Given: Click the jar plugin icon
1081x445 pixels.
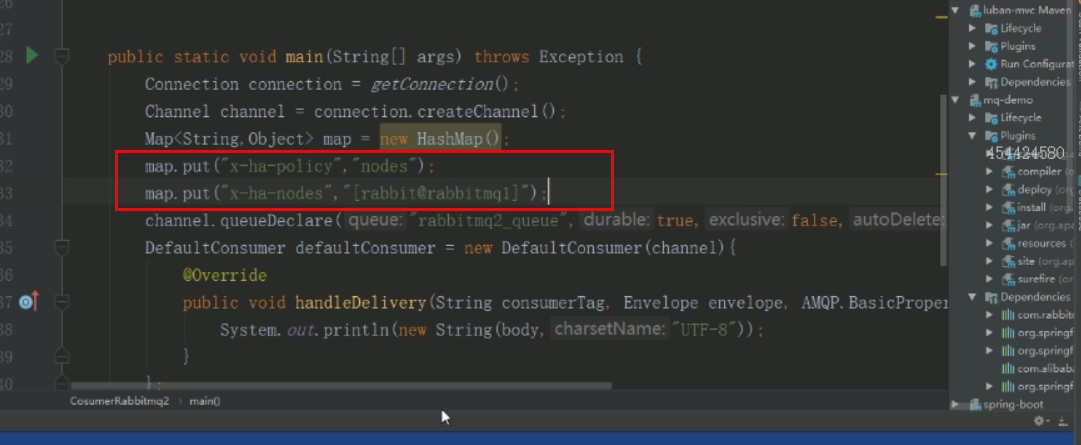Looking at the screenshot, I should pos(1009,226).
